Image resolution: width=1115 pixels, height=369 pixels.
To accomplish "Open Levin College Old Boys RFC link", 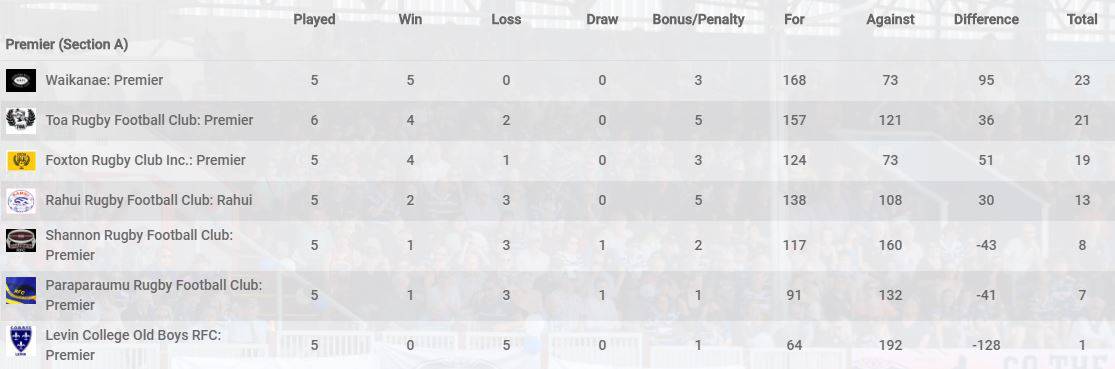I will point(134,345).
